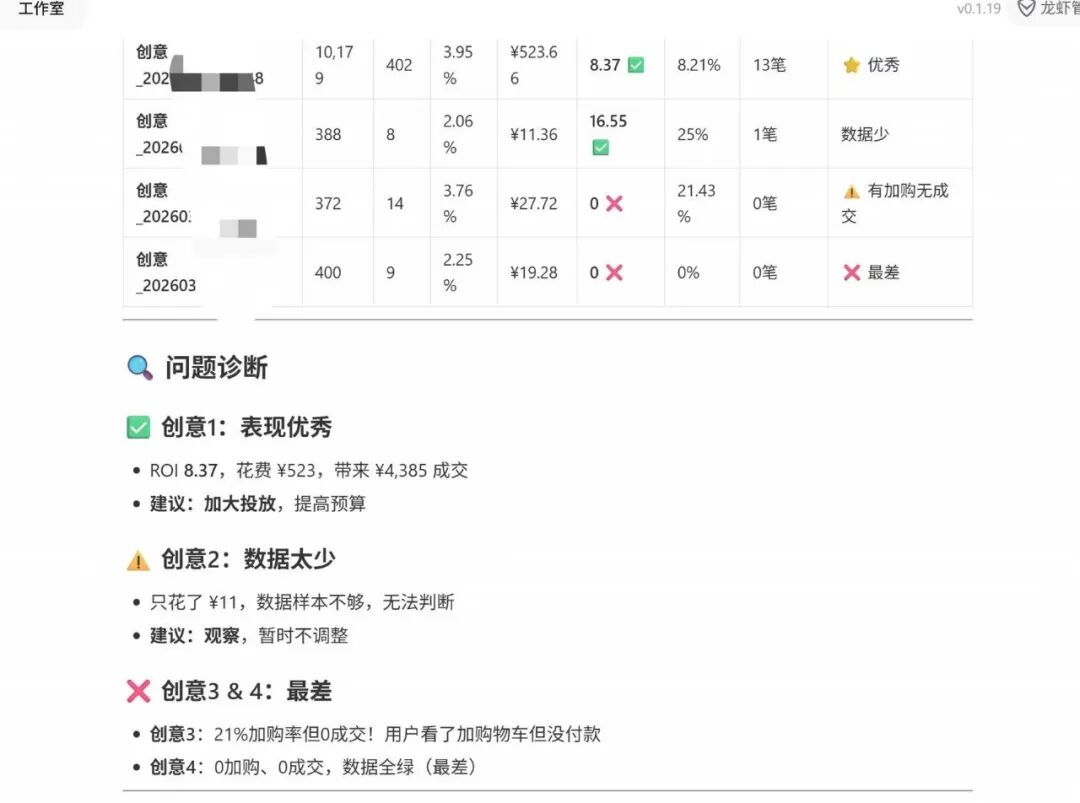
Task: Click the red X beside ROI in the ¥19.28 row
Action: (614, 273)
